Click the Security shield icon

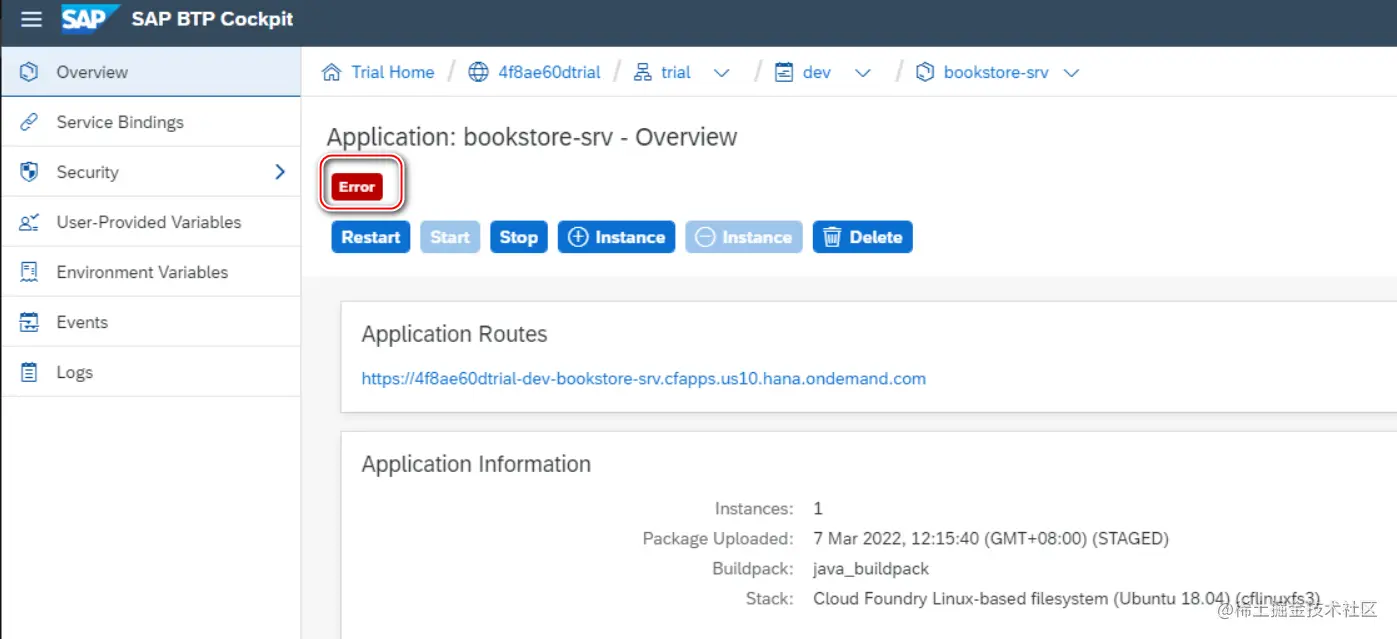click(29, 172)
